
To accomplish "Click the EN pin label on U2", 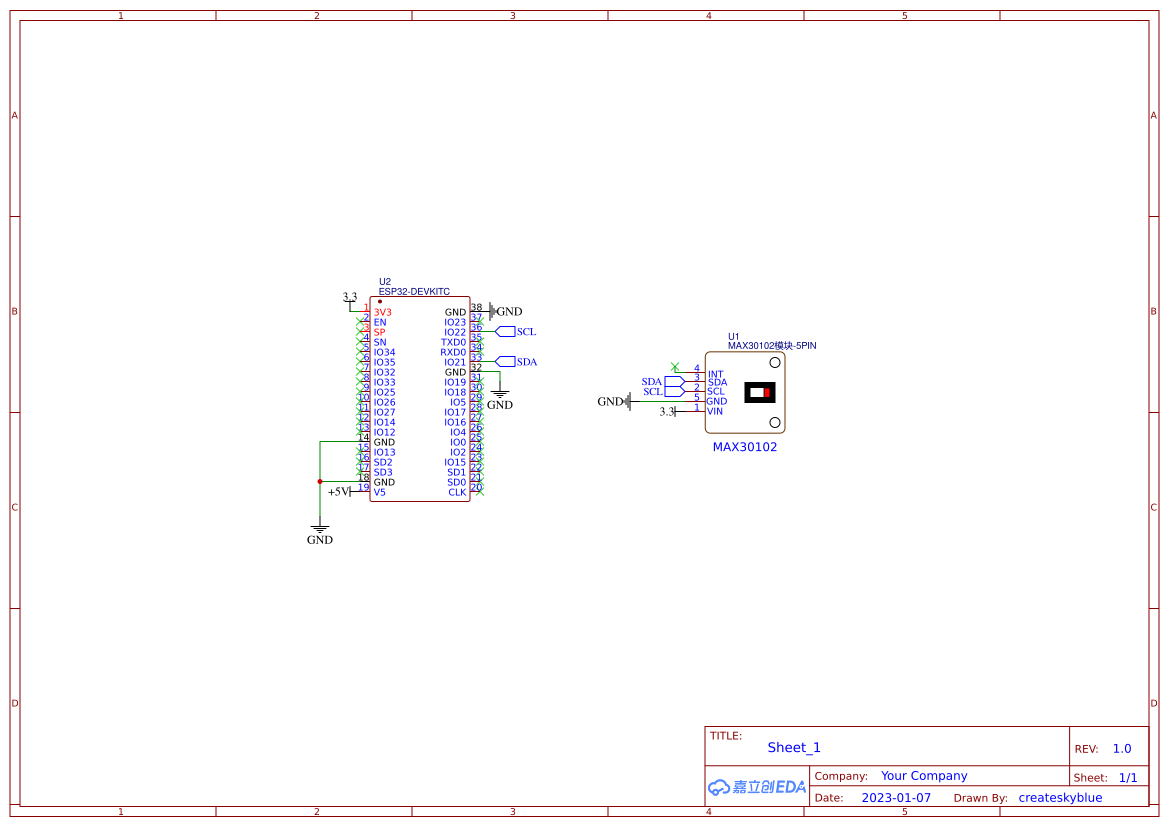I will pyautogui.click(x=380, y=322).
